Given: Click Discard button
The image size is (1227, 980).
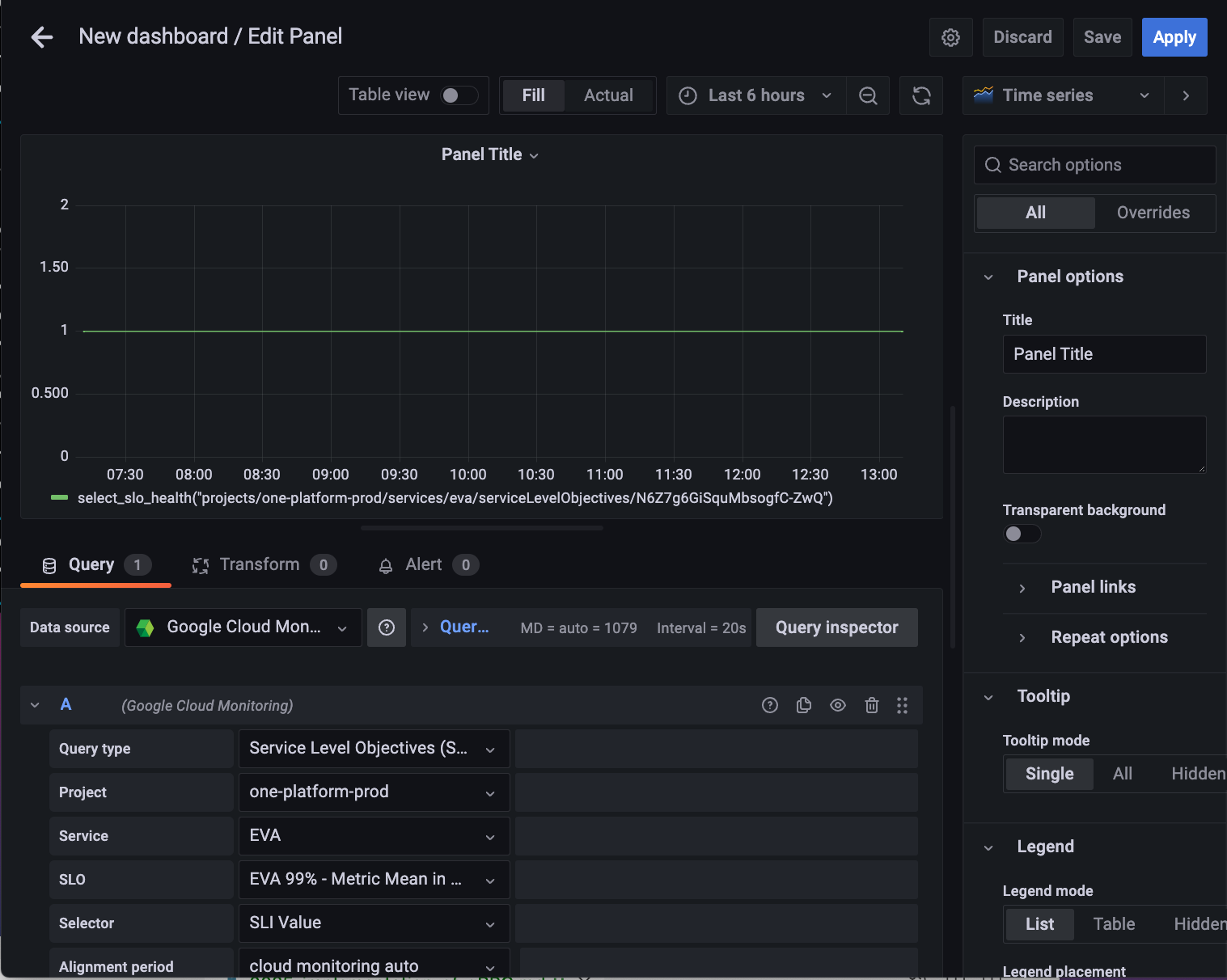Looking at the screenshot, I should pyautogui.click(x=1022, y=37).
